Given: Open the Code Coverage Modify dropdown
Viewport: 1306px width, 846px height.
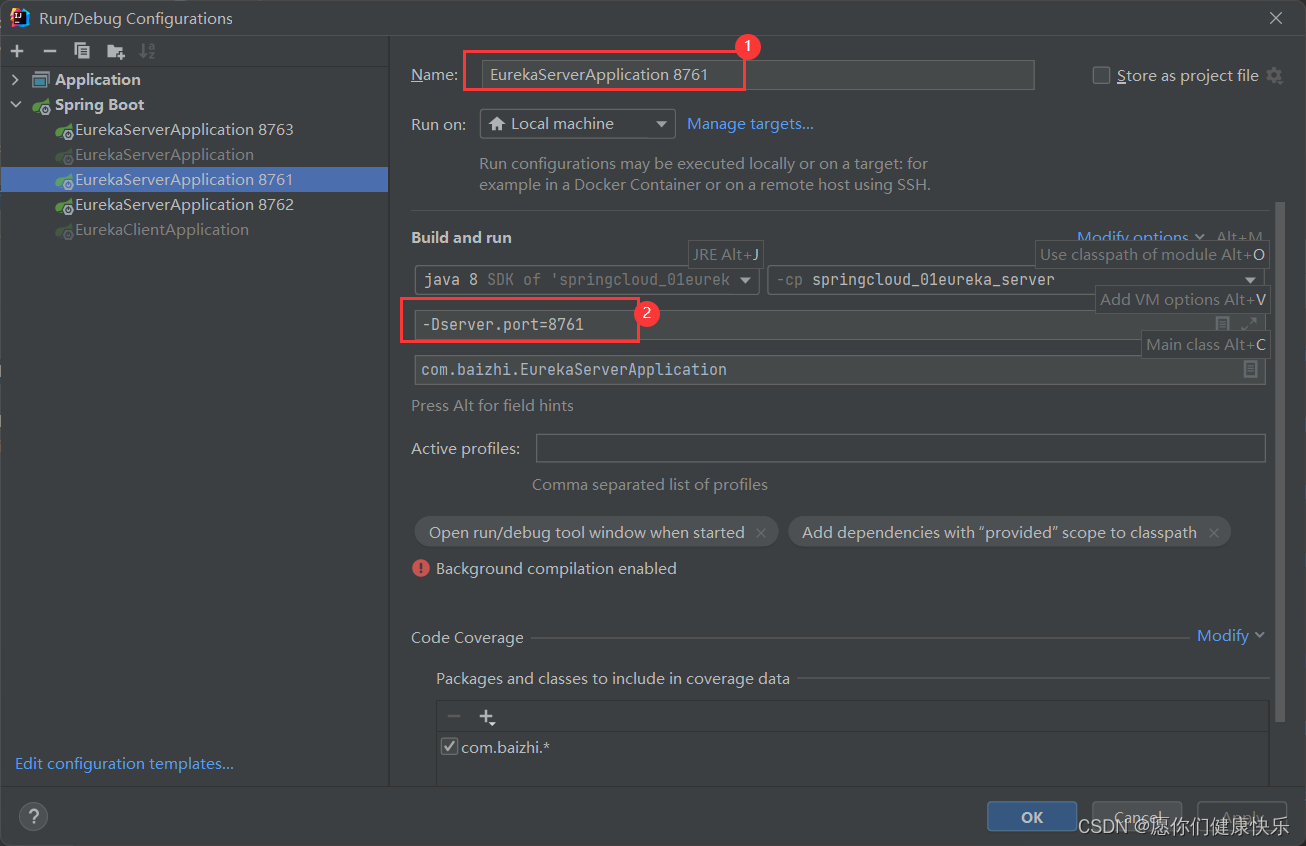Looking at the screenshot, I should tap(1231, 636).
